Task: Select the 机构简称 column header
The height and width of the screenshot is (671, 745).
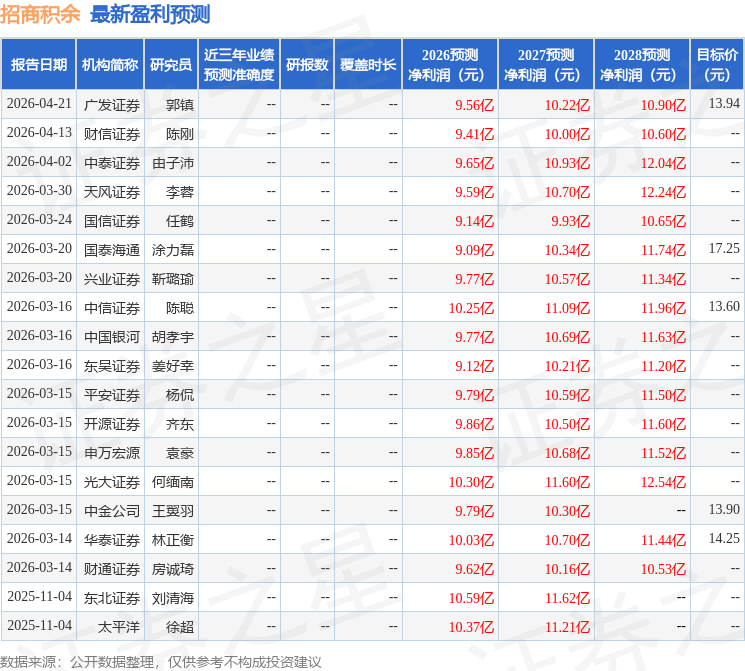Action: tap(110, 65)
